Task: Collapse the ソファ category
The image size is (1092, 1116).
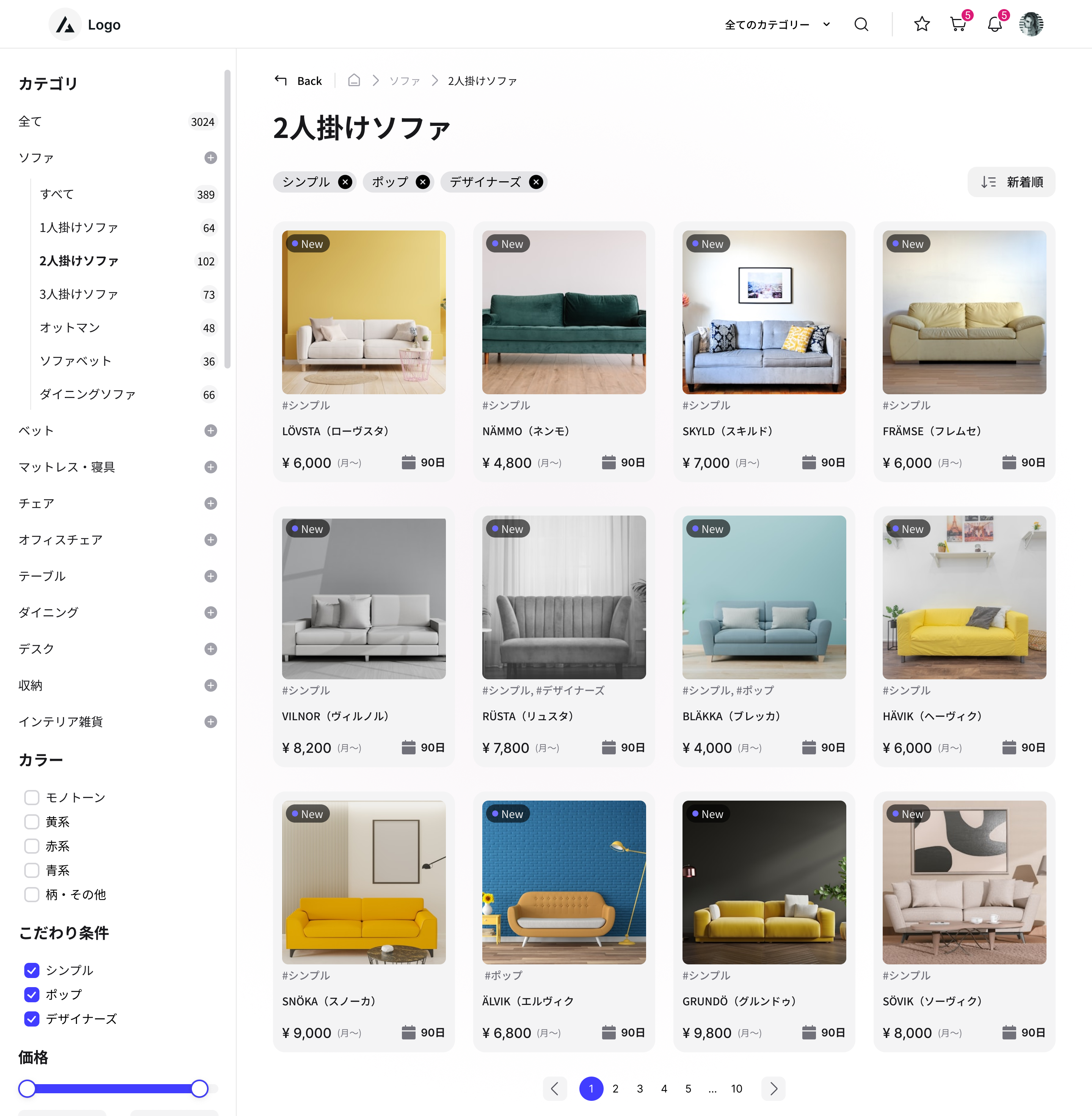Action: coord(210,158)
